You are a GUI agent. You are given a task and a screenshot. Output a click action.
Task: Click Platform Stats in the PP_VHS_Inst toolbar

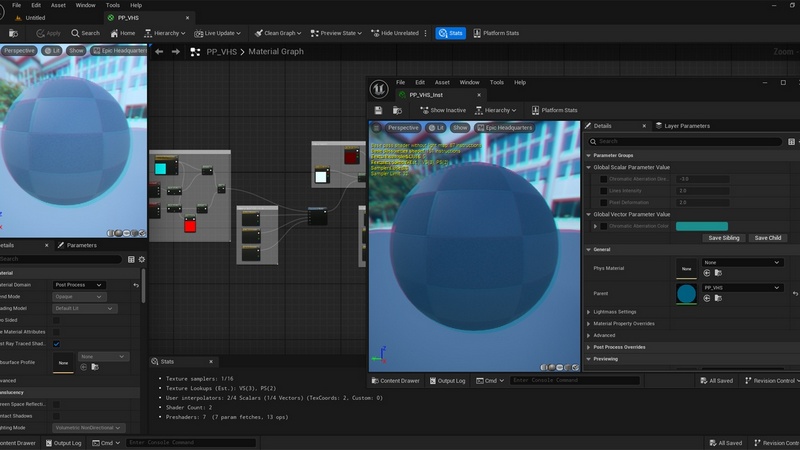click(x=553, y=110)
